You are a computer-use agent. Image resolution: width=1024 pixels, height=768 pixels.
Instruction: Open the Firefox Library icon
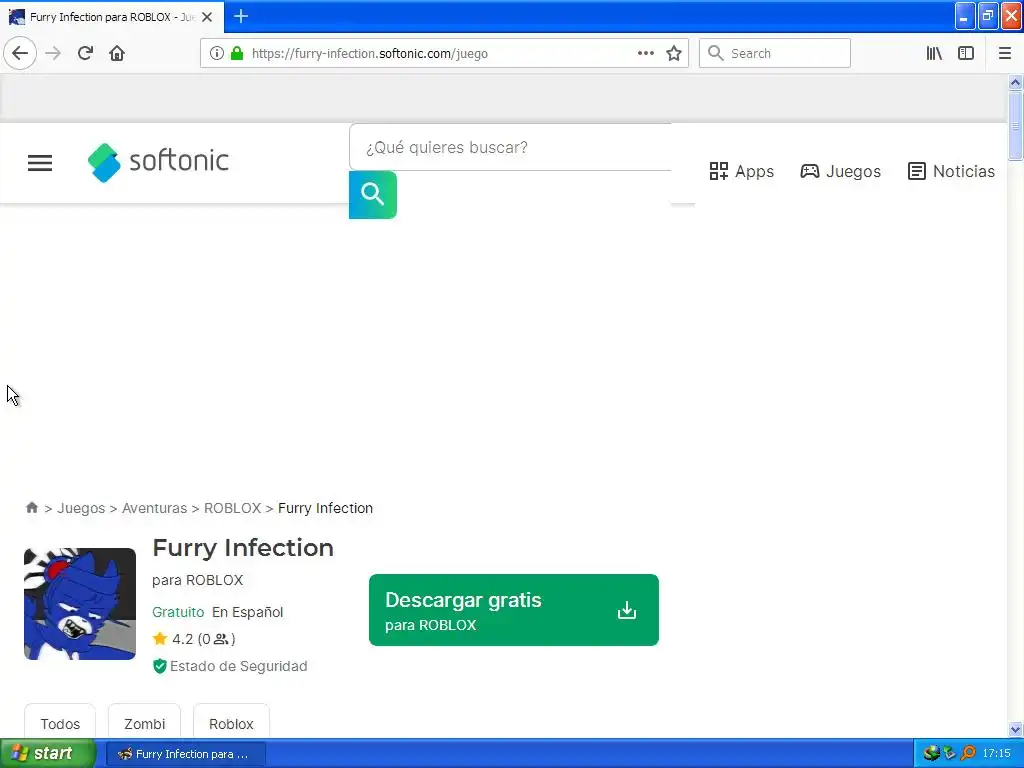[x=934, y=54]
